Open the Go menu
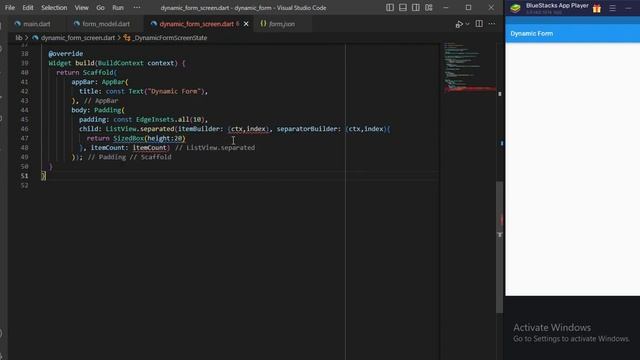640x360 pixels. 100,8
